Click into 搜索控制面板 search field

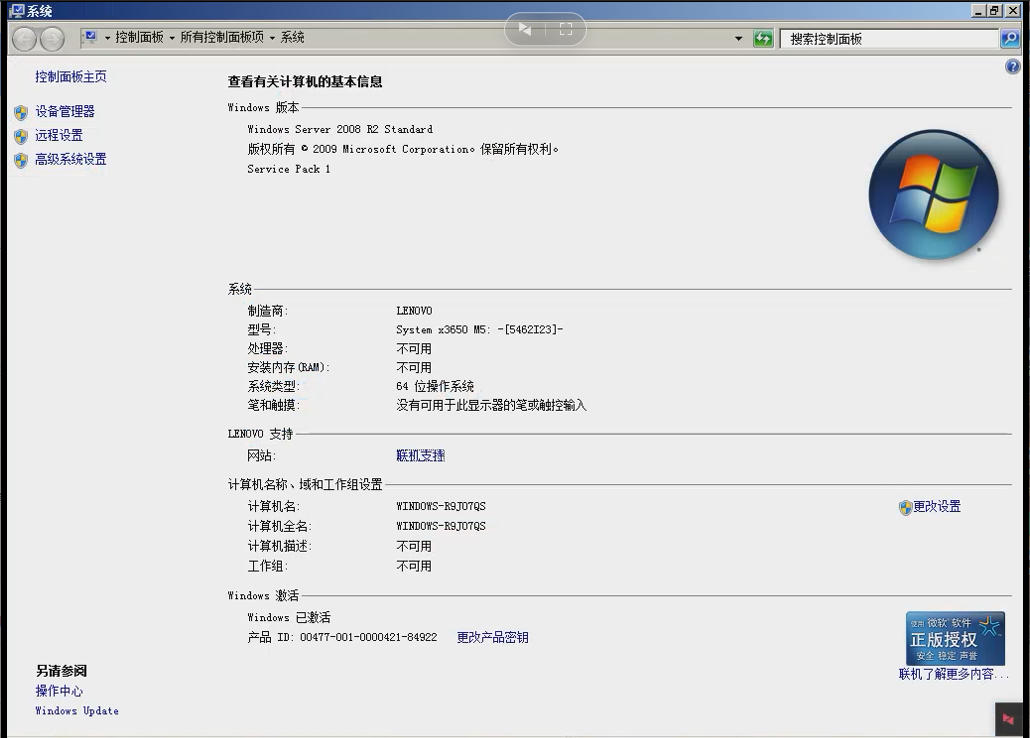889,39
